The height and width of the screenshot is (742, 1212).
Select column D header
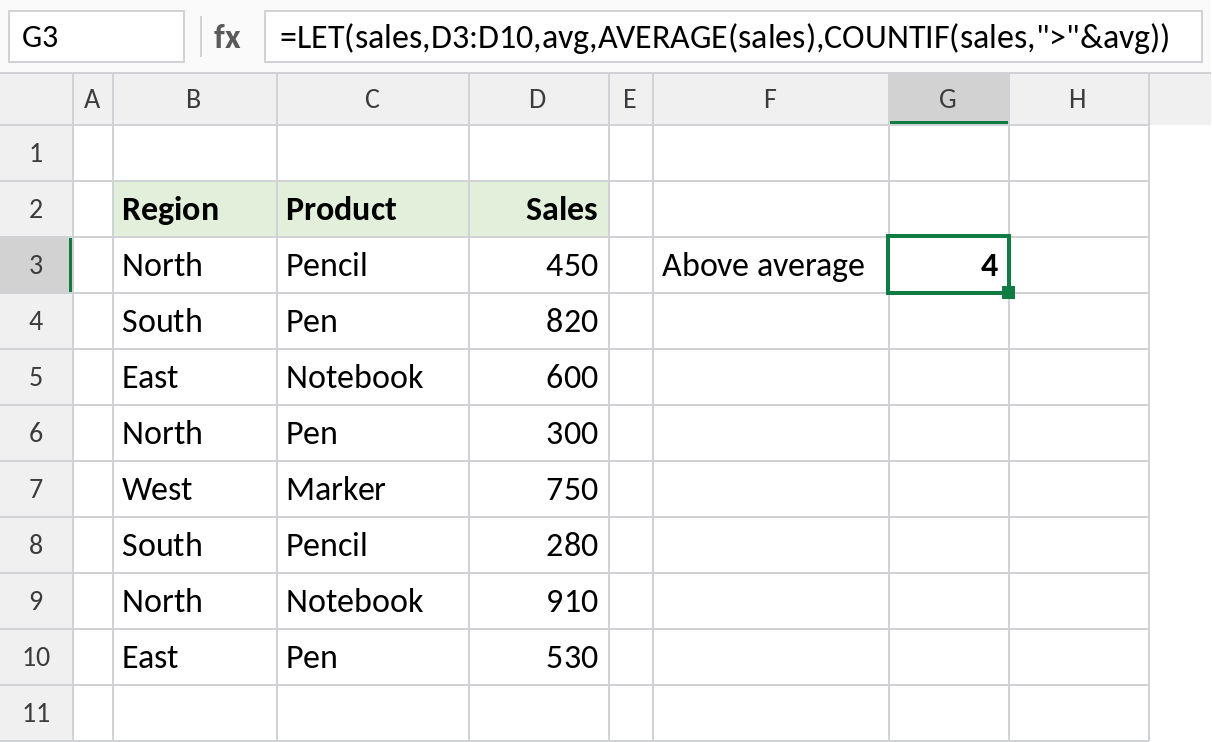pos(539,98)
